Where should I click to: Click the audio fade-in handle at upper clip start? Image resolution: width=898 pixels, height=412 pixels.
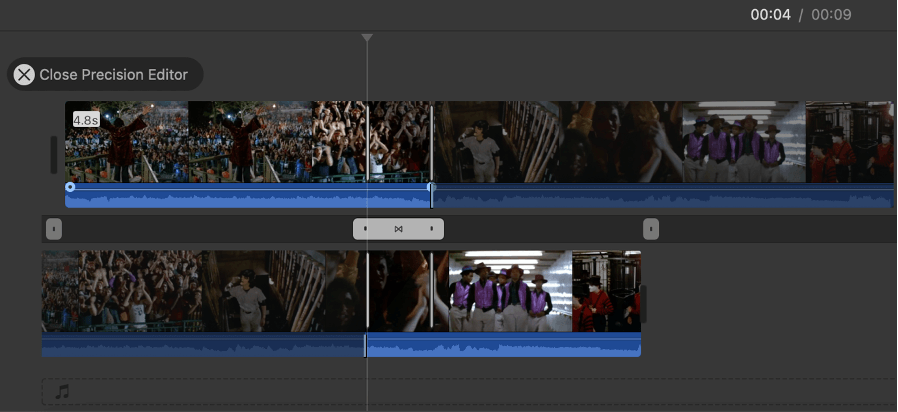click(70, 187)
